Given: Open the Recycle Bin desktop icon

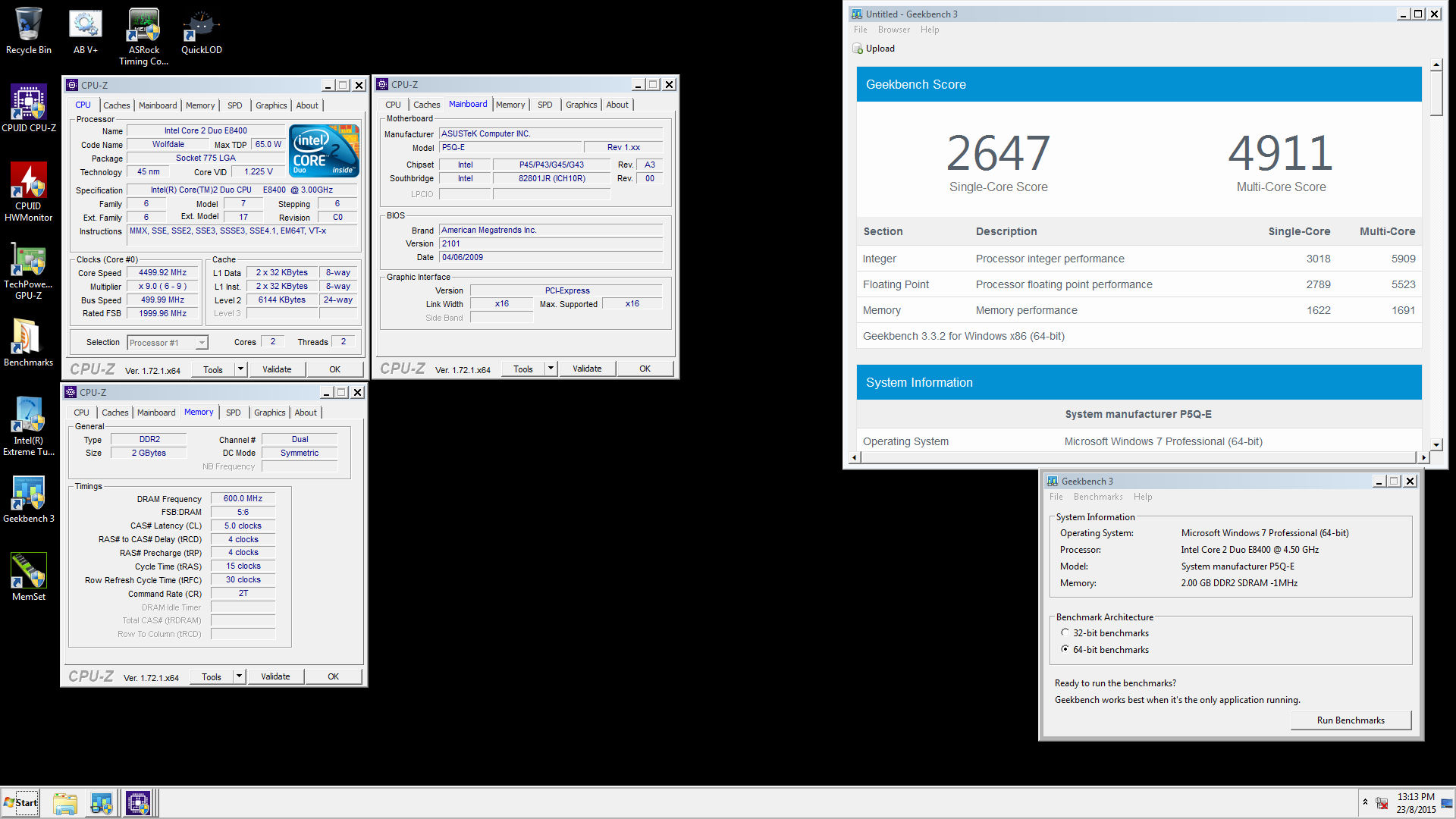Looking at the screenshot, I should click(29, 31).
